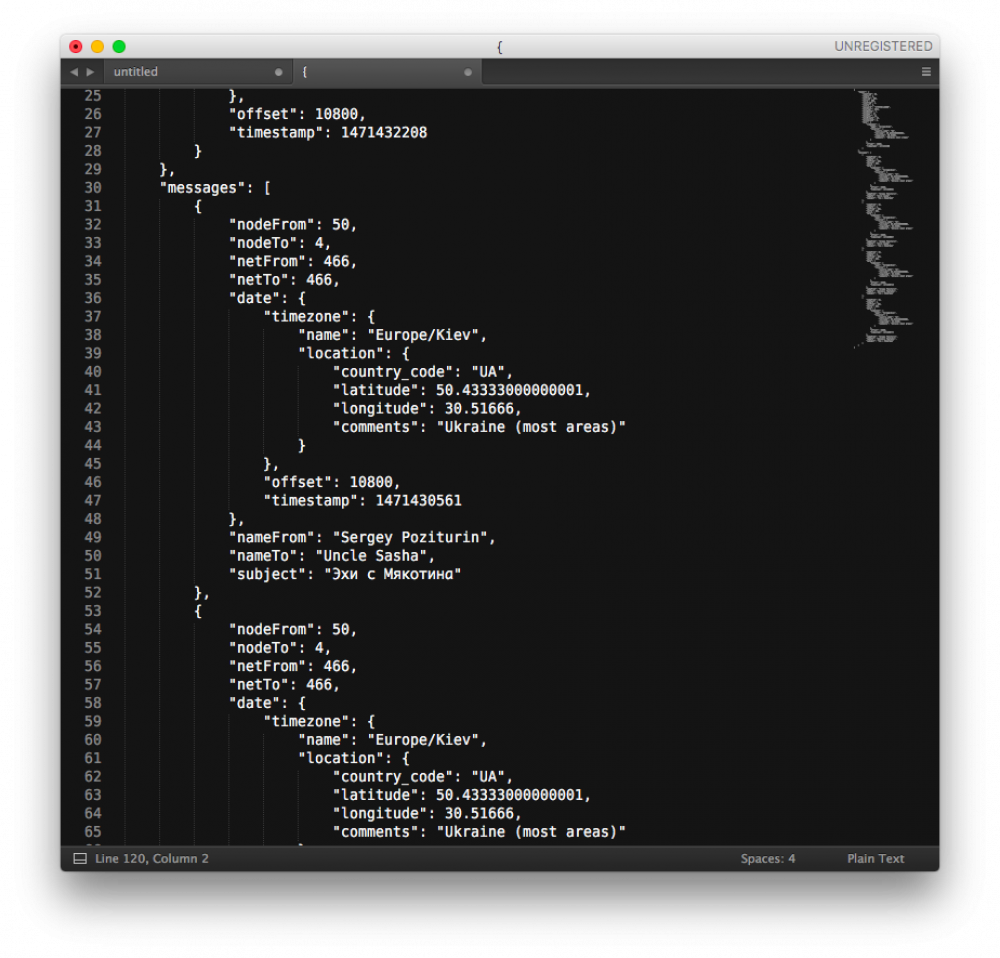Click the Line 120, Column 2 indicator
Viewport: 1000px width, 958px height.
tap(152, 858)
